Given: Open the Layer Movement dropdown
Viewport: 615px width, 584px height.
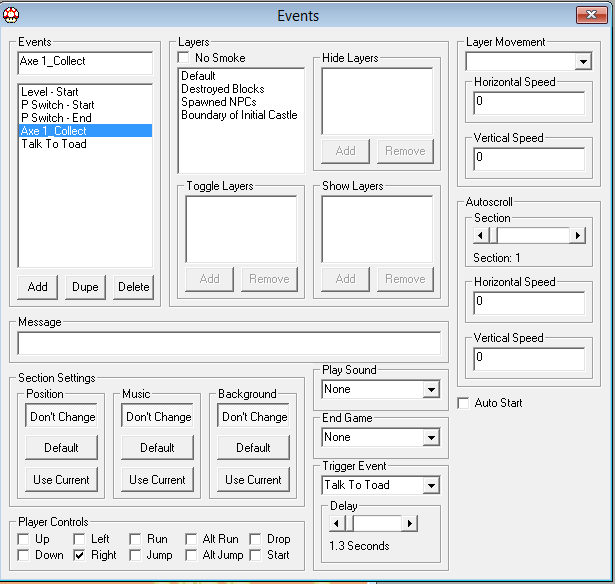Looking at the screenshot, I should [x=583, y=62].
